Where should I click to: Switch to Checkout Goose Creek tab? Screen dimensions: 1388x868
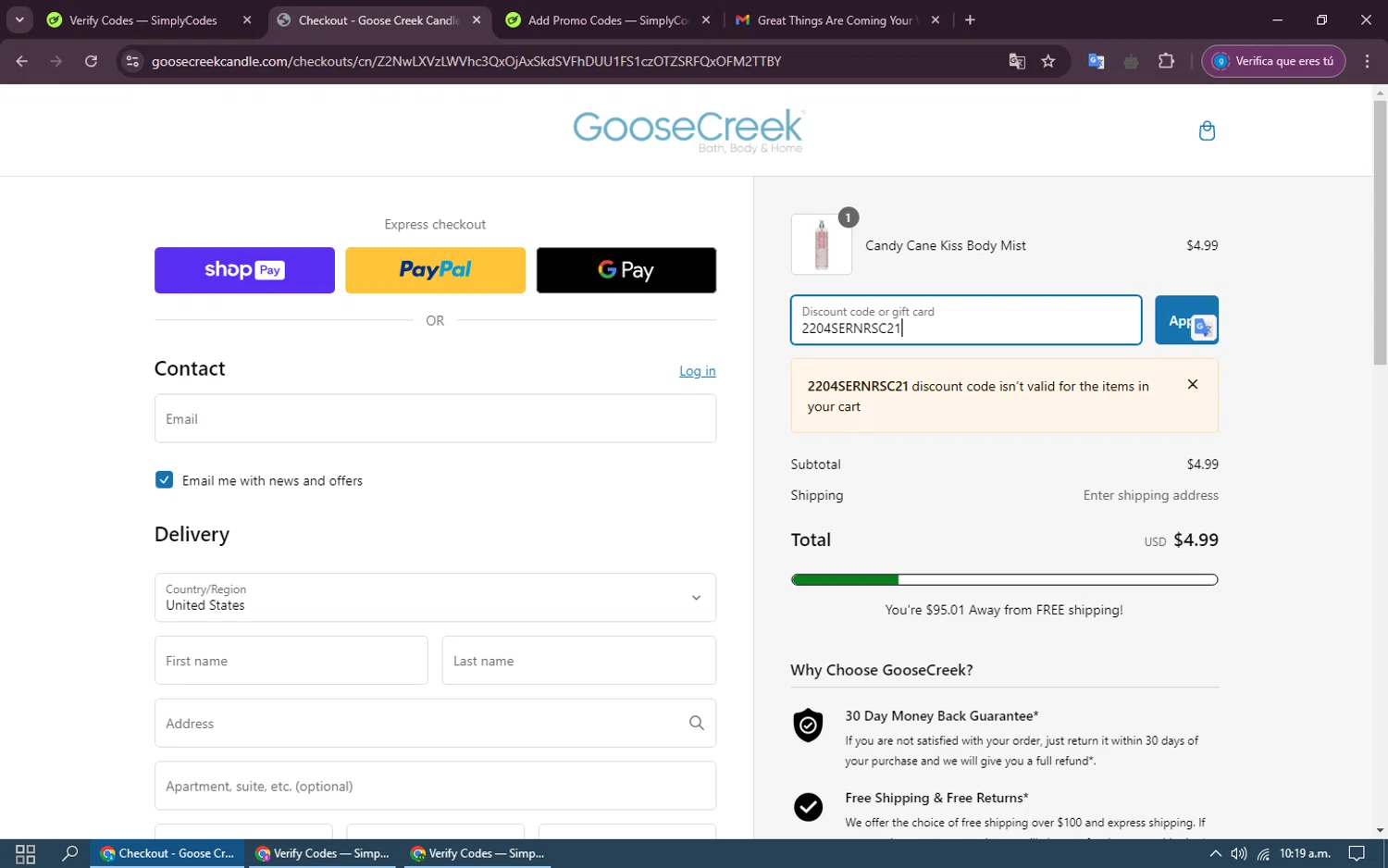coord(379,19)
